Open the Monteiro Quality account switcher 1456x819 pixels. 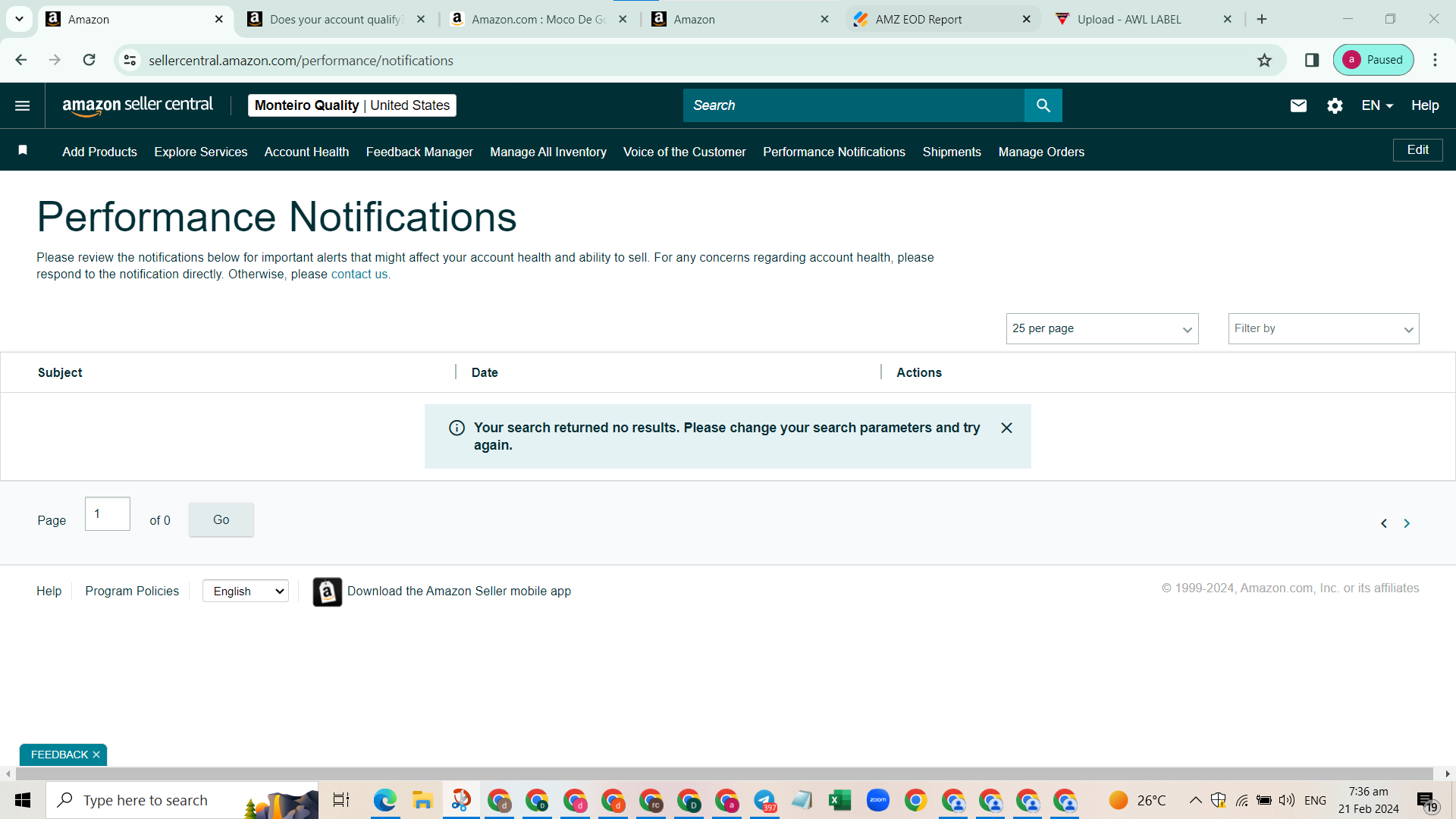pyautogui.click(x=352, y=105)
